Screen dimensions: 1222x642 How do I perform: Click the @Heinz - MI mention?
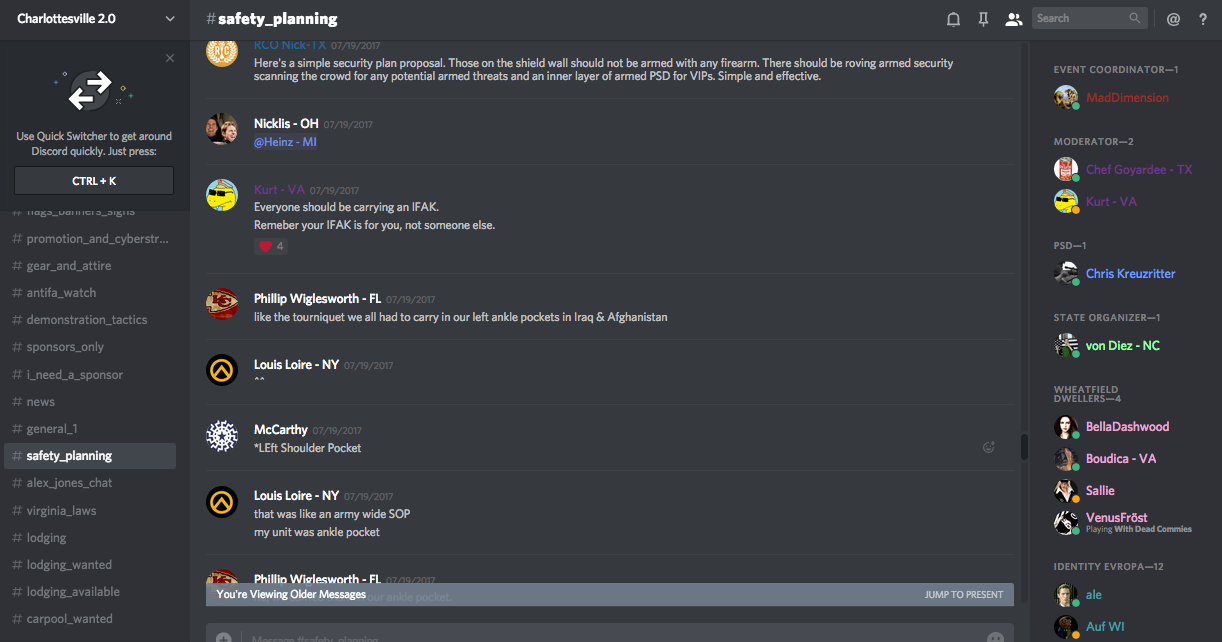285,142
